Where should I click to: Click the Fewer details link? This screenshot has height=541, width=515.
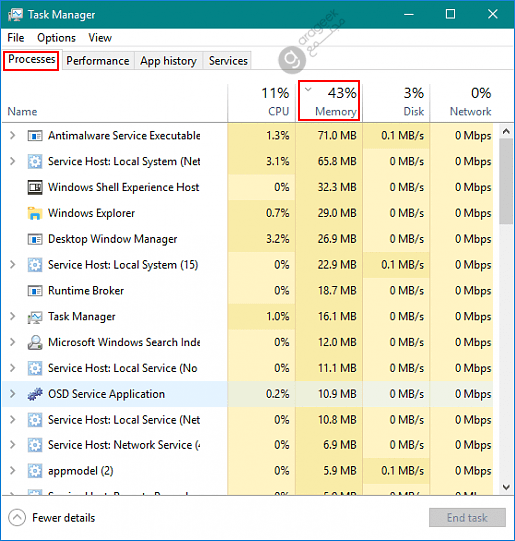pos(63,518)
